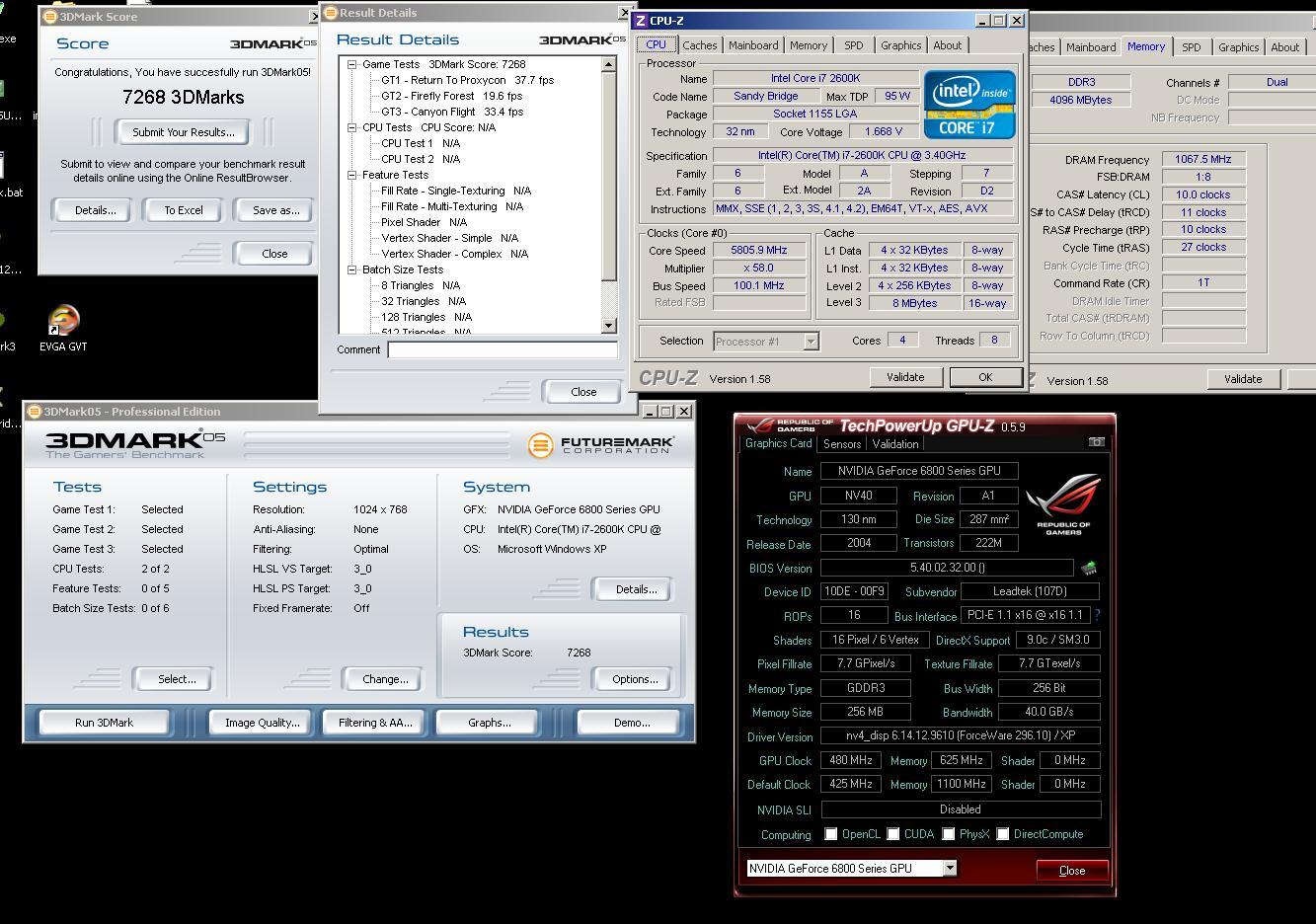Select GT1 - Return To Proxycon result row
The height and width of the screenshot is (924, 1316).
coord(467,80)
